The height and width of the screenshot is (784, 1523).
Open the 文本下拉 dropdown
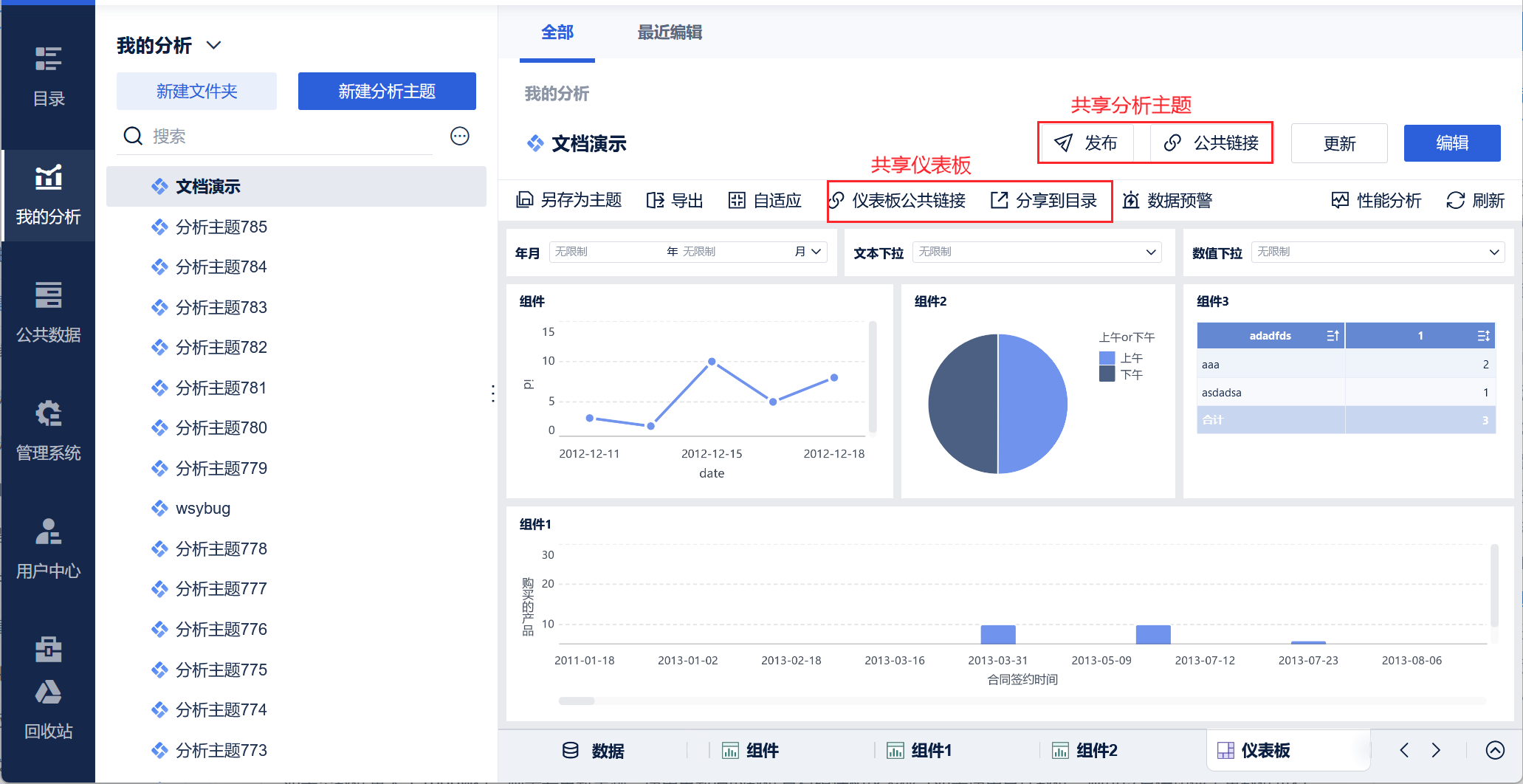coord(1037,252)
